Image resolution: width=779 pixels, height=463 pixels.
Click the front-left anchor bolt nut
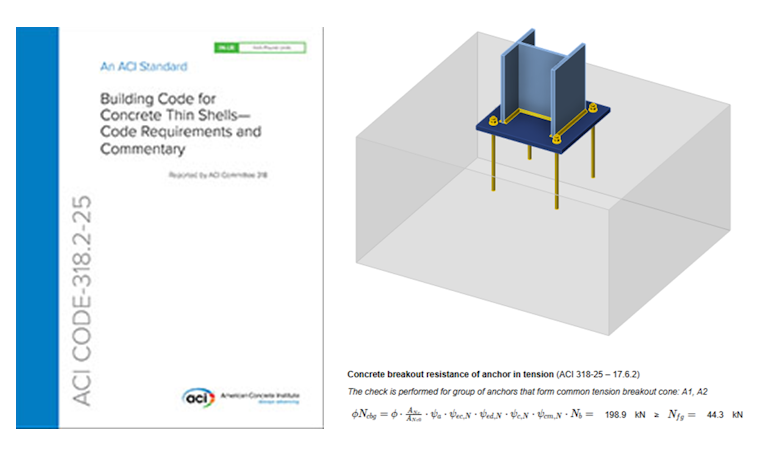click(493, 121)
